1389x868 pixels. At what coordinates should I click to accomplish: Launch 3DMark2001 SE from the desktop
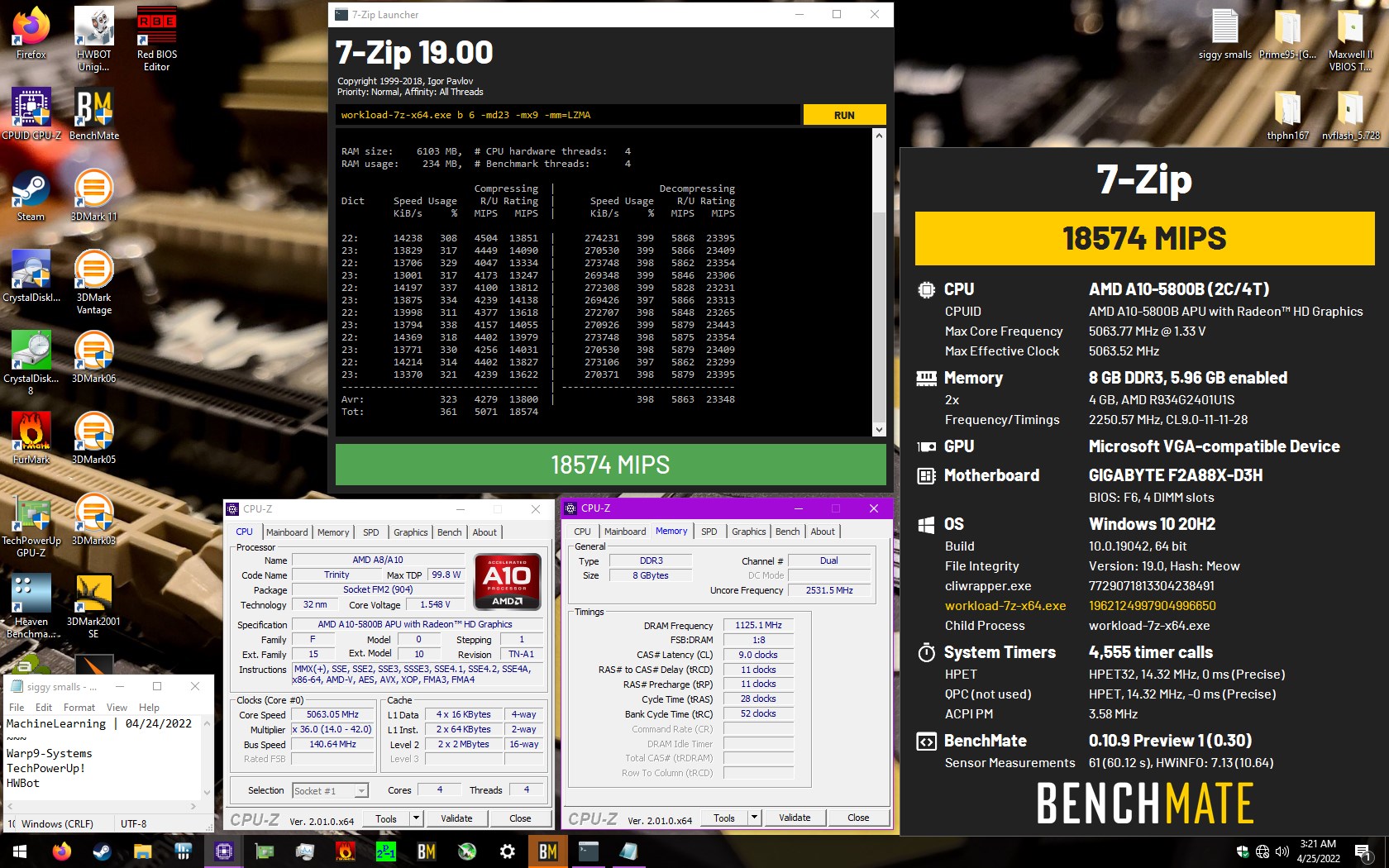pyautogui.click(x=93, y=606)
